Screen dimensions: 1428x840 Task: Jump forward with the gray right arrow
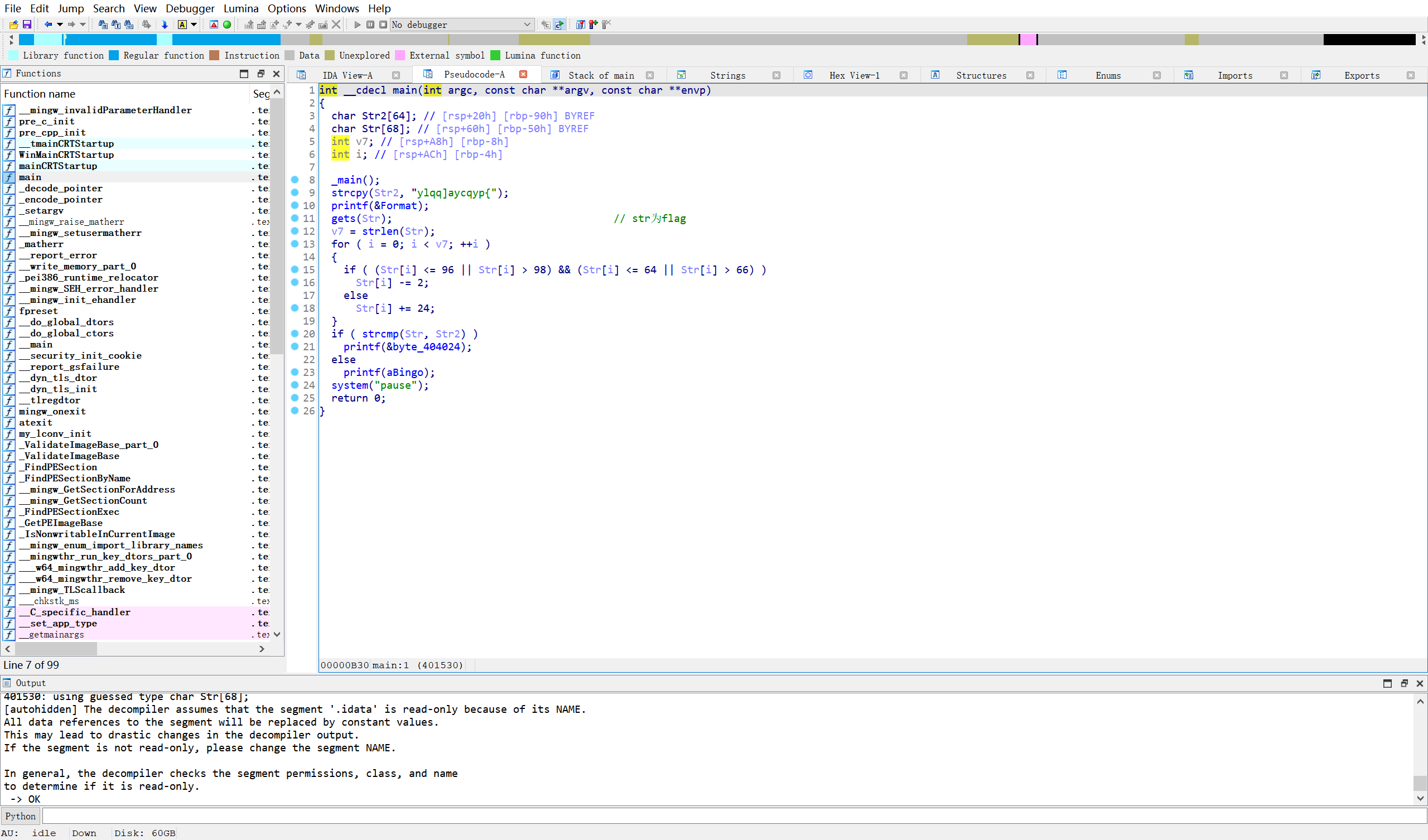click(71, 25)
